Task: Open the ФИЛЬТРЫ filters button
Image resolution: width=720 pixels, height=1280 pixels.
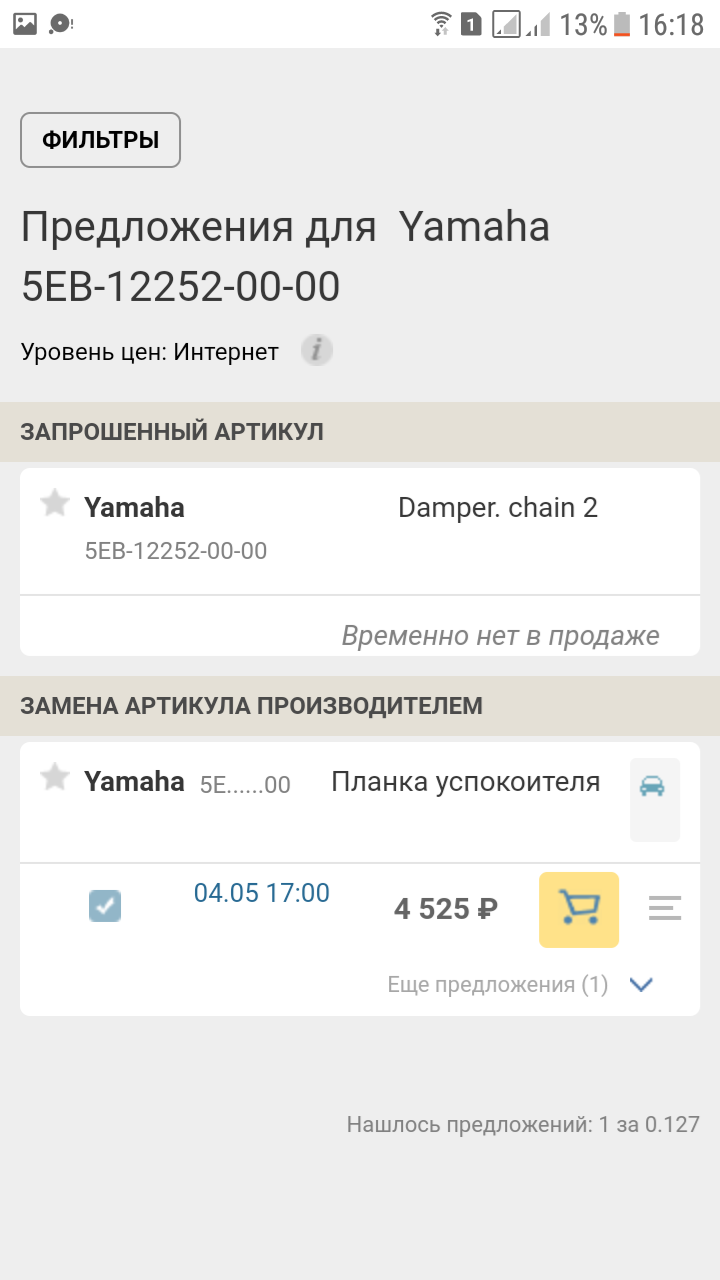Action: pyautogui.click(x=100, y=140)
